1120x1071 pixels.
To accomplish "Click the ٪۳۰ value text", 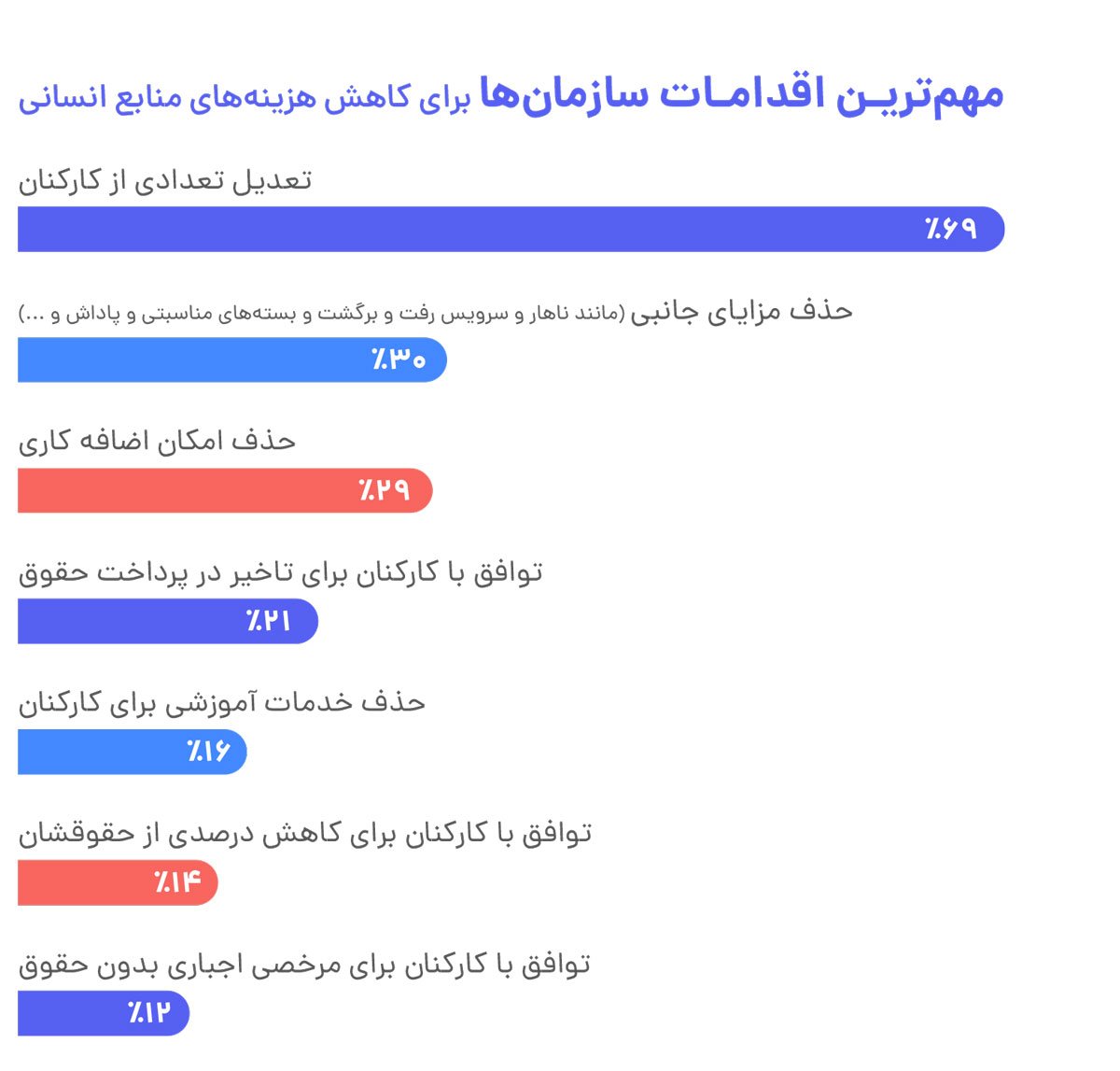I will [399, 359].
